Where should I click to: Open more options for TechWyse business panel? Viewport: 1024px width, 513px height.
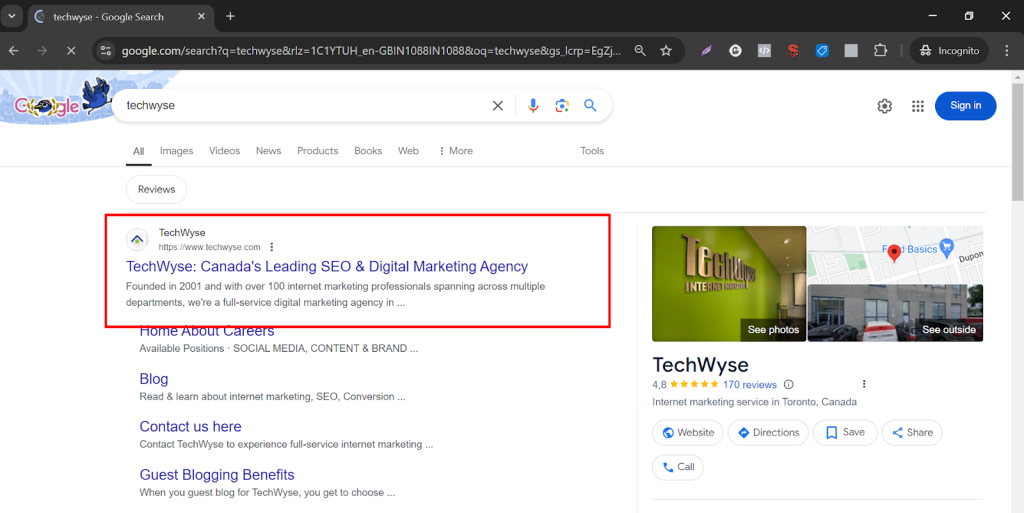[x=864, y=384]
